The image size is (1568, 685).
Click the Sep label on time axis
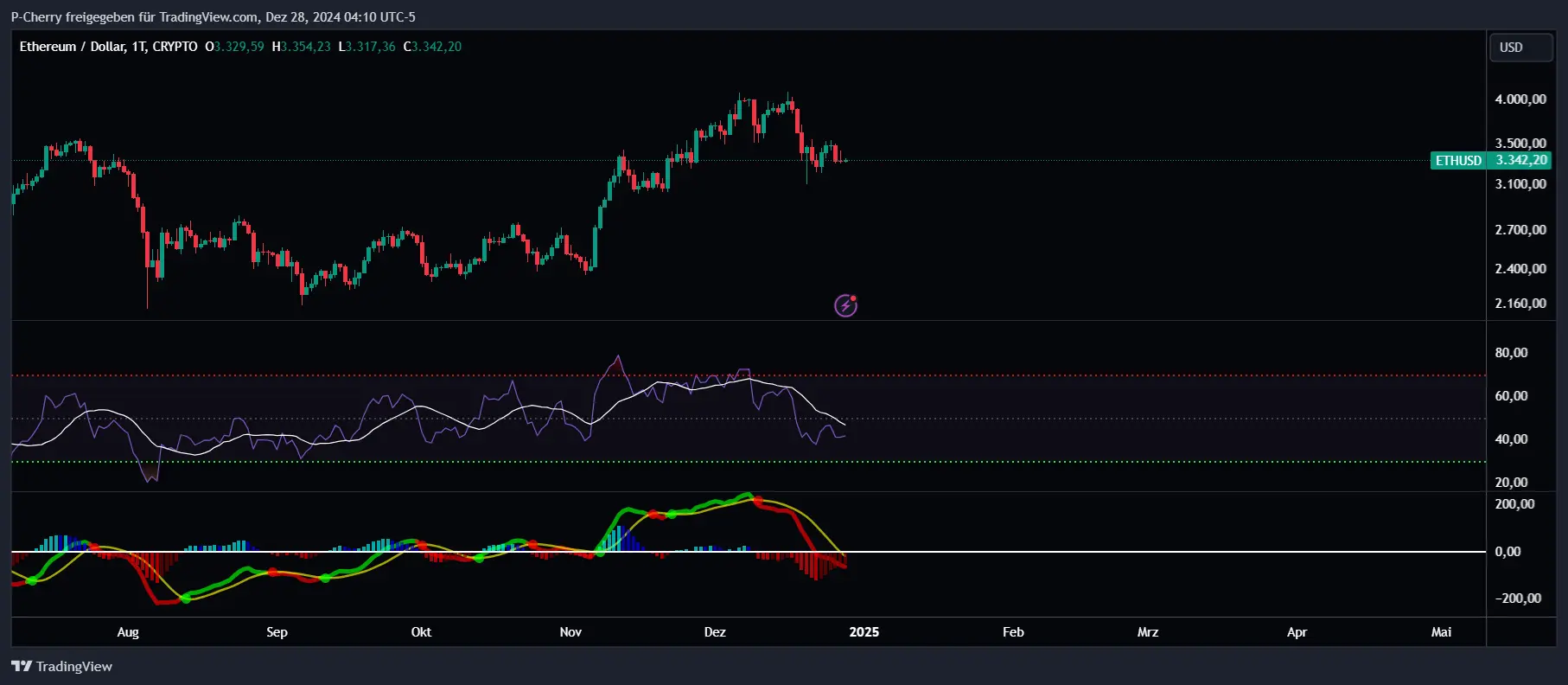point(277,632)
